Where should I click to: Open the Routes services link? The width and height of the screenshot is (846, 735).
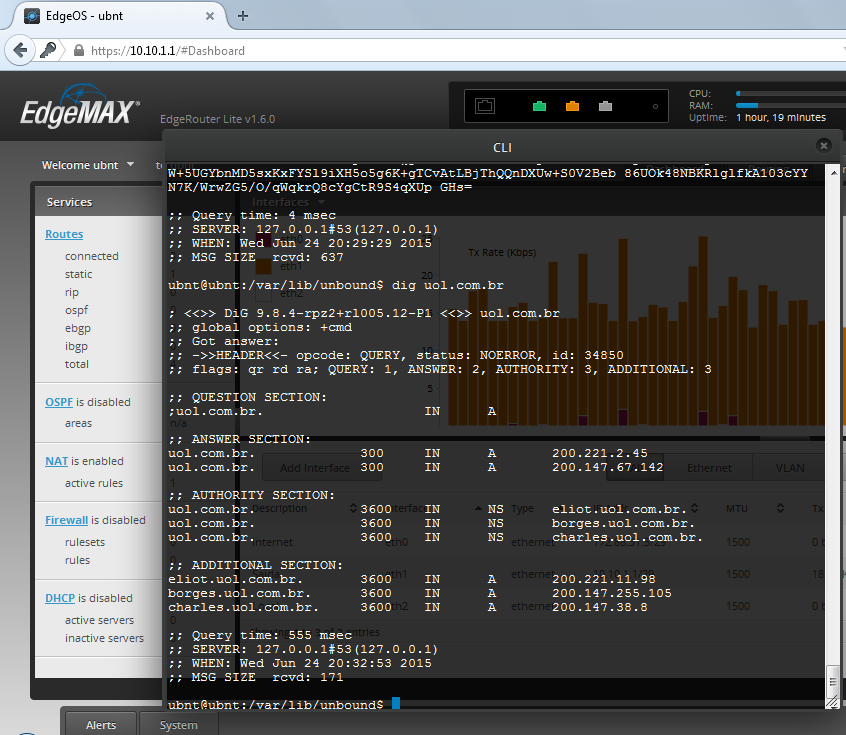64,234
